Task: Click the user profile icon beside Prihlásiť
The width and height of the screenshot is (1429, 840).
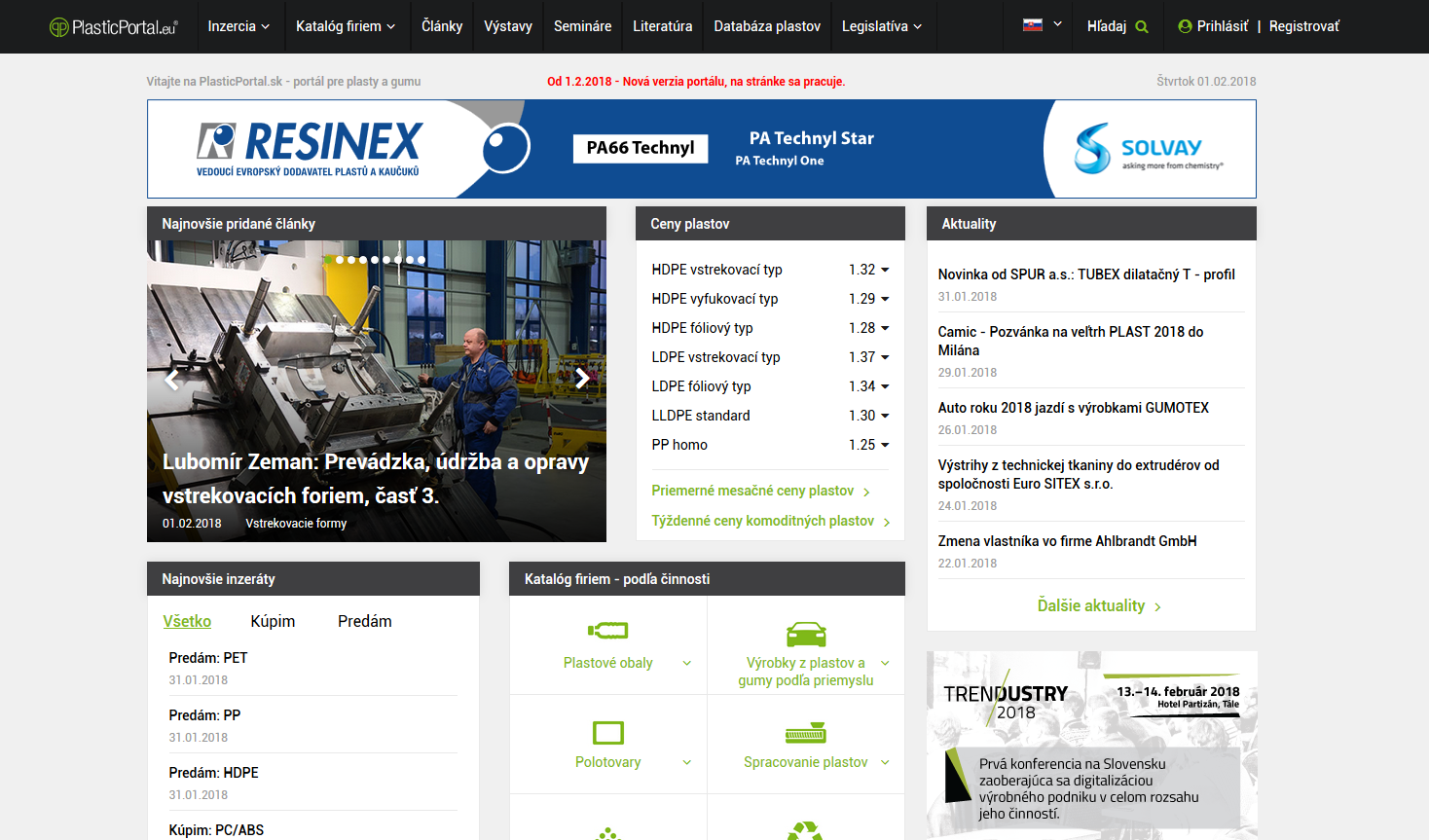Action: 1185,26
